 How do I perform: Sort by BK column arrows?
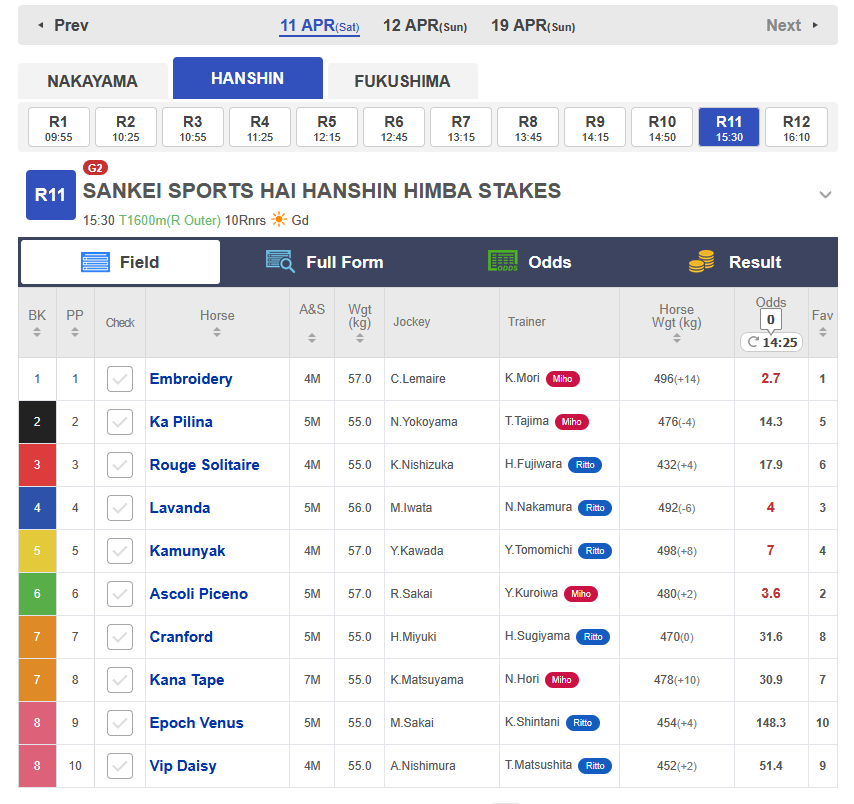point(37,332)
